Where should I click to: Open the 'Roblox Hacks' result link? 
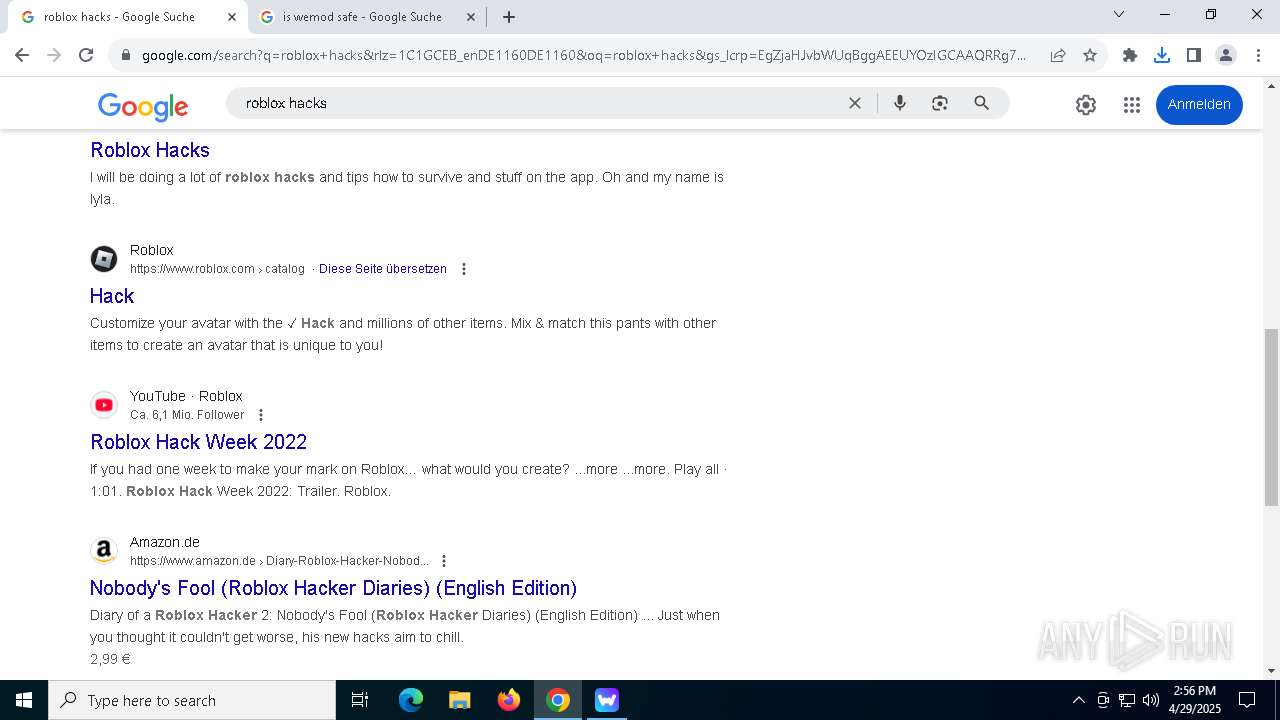point(150,150)
